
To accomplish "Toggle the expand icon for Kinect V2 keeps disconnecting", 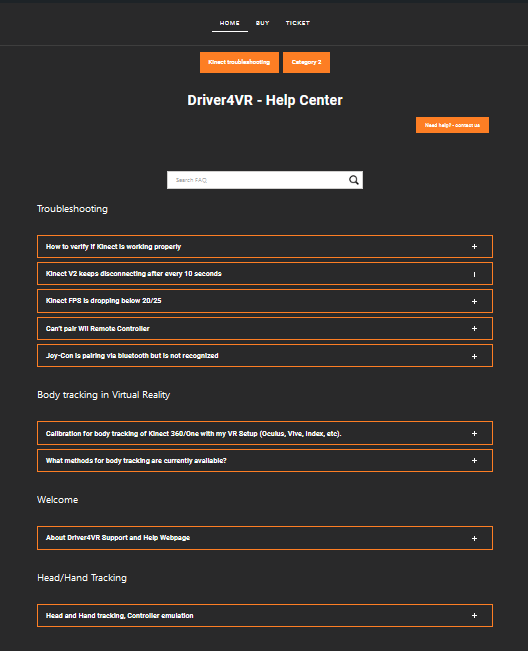I will (474, 274).
